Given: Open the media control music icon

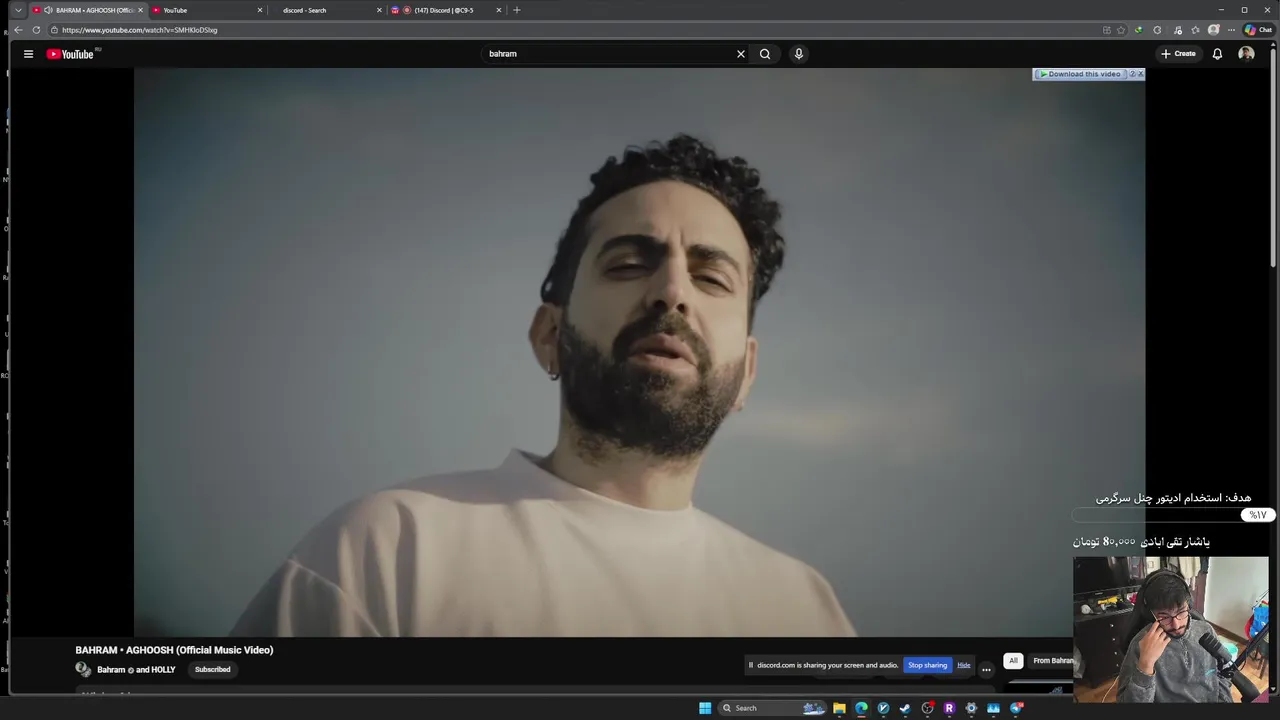Looking at the screenshot, I should (x=1178, y=30).
